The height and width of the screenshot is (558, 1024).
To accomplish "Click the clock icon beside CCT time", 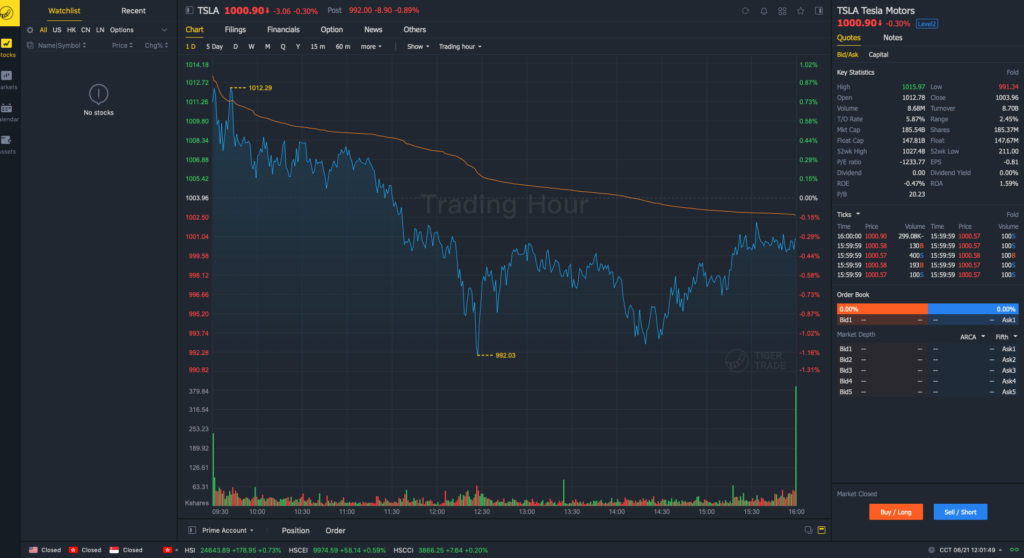I will coord(931,550).
